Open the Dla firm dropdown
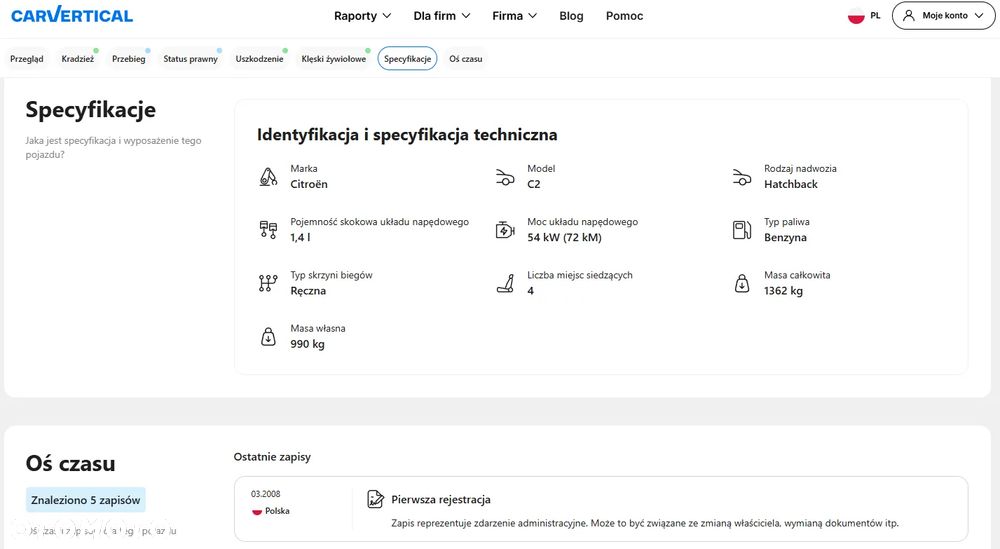 (441, 16)
